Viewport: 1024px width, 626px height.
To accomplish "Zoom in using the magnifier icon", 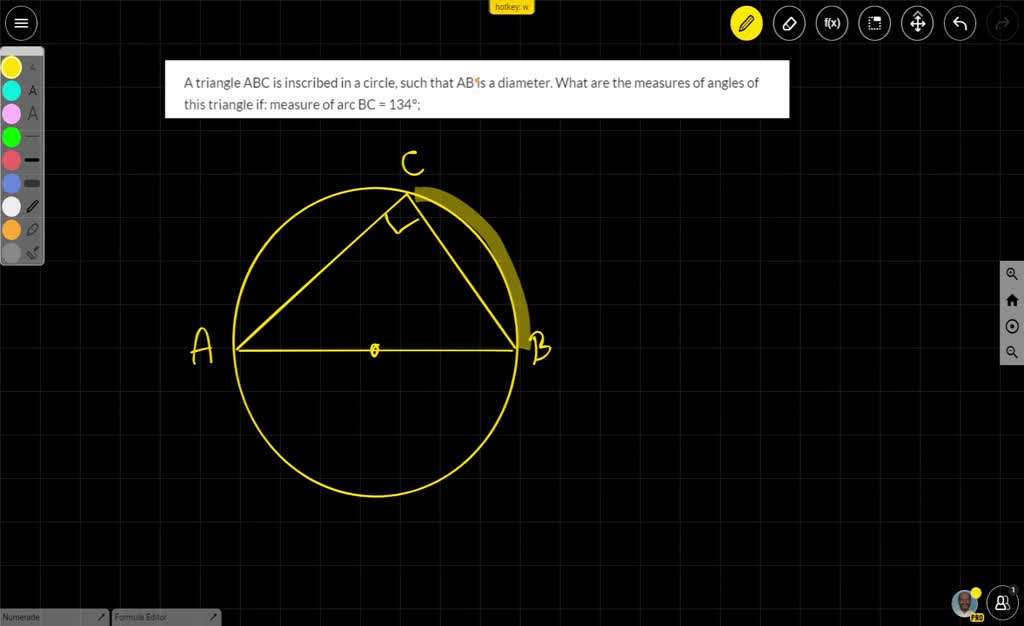I will 1011,273.
